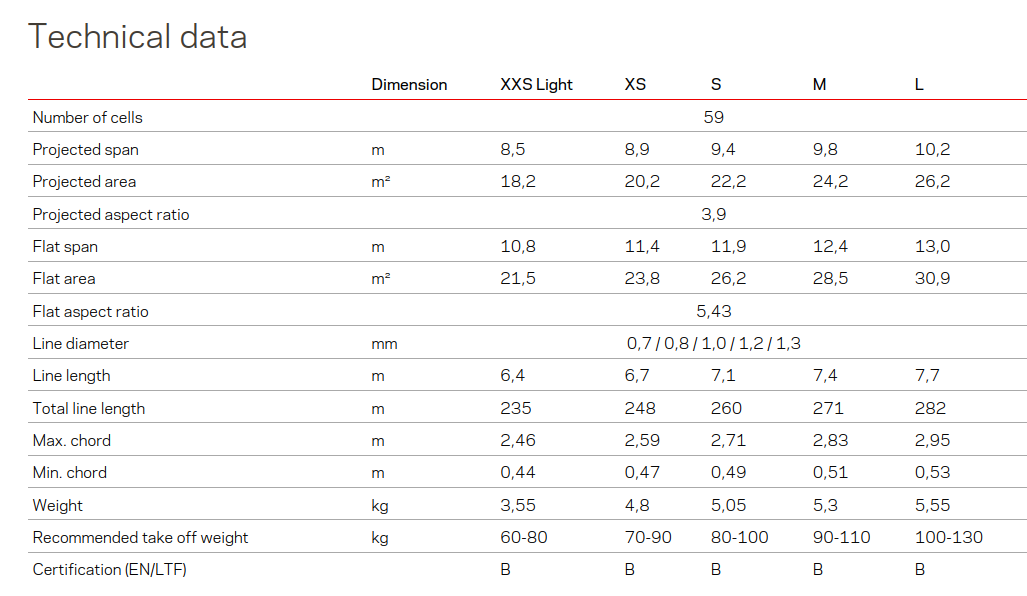The height and width of the screenshot is (596, 1027).
Task: Click the Projected aspect ratio label
Action: (111, 215)
